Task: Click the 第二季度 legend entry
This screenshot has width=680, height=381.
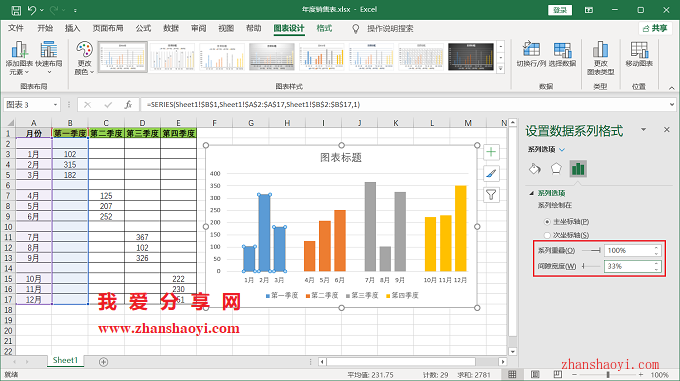Action: pyautogui.click(x=322, y=296)
